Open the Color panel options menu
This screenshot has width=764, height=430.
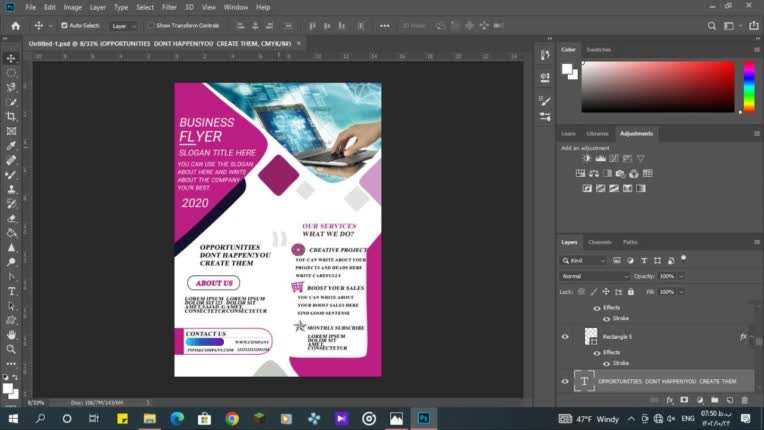[757, 50]
